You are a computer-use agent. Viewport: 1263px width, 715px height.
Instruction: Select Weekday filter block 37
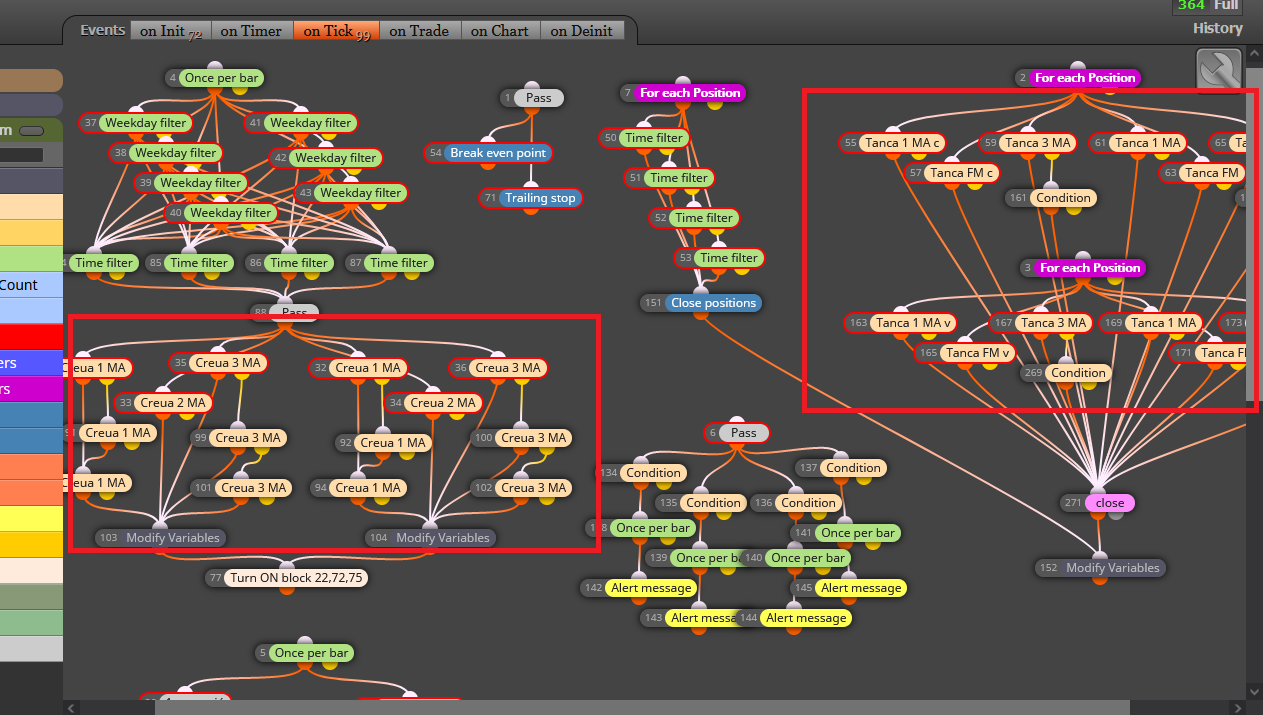pyautogui.click(x=135, y=123)
